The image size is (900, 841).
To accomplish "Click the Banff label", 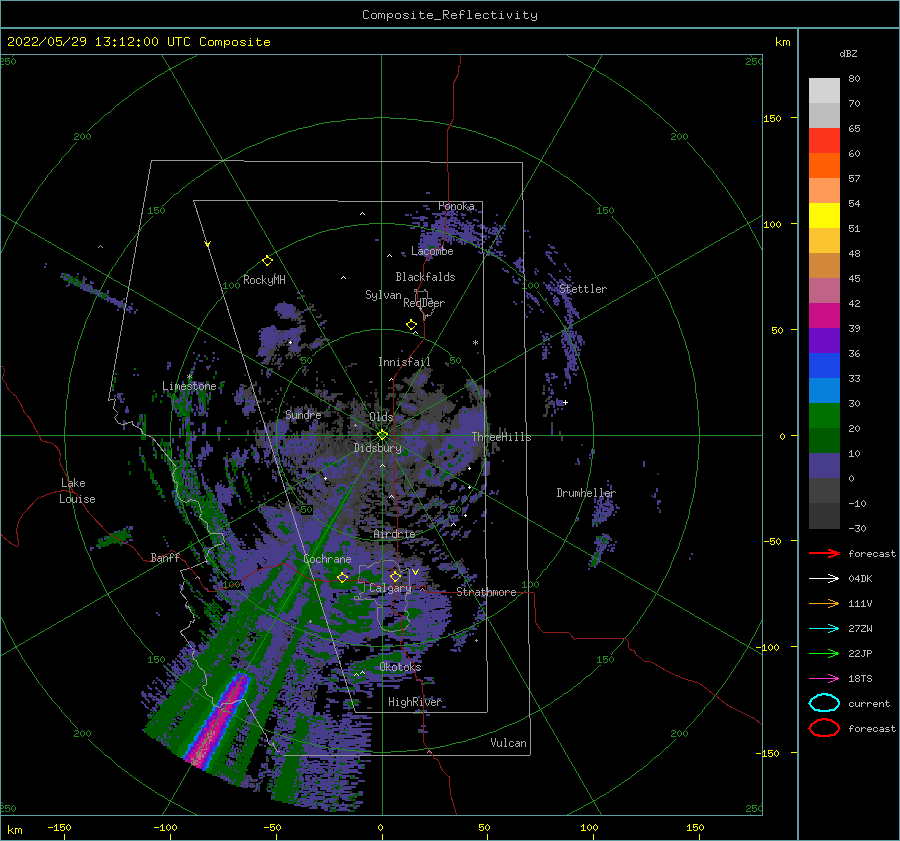I will point(165,557).
